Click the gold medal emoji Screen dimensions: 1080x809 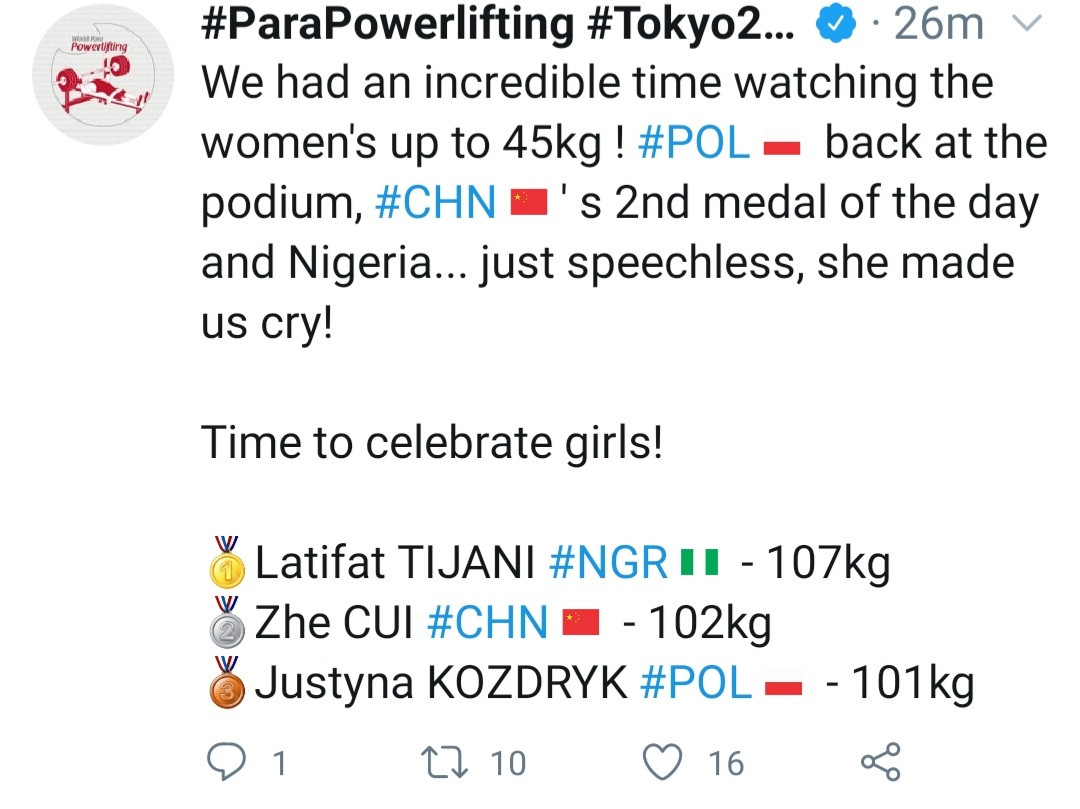point(227,563)
